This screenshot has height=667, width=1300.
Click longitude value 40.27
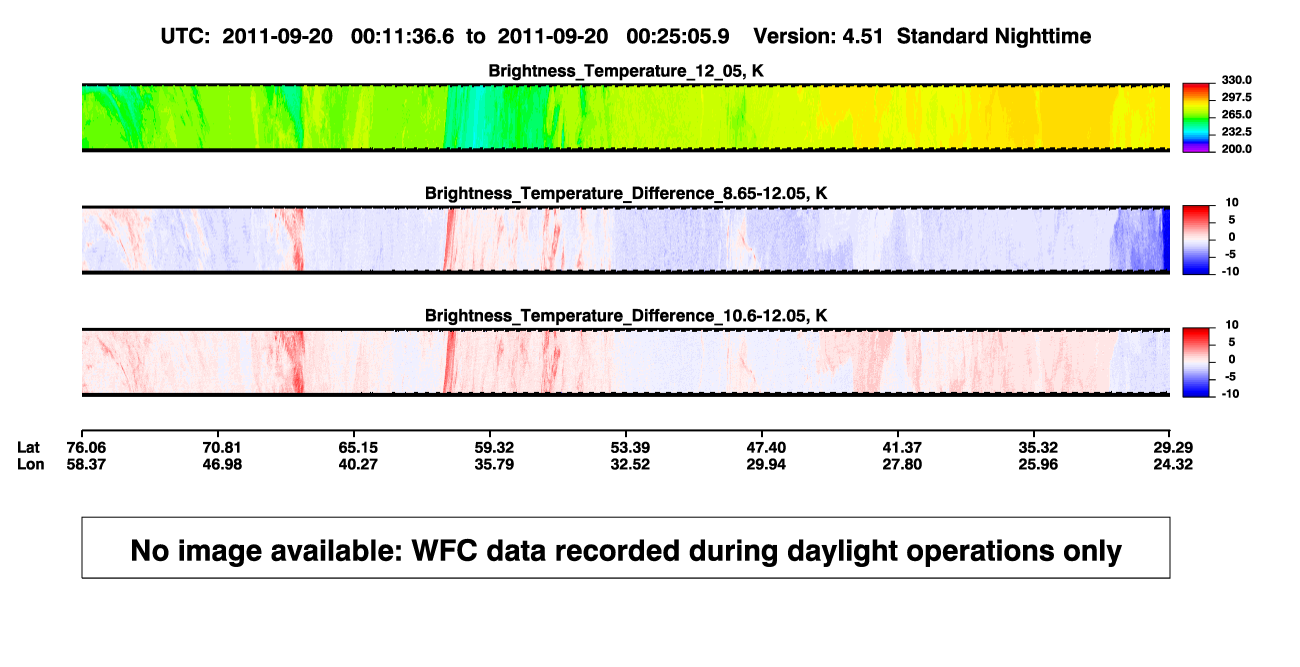point(358,464)
